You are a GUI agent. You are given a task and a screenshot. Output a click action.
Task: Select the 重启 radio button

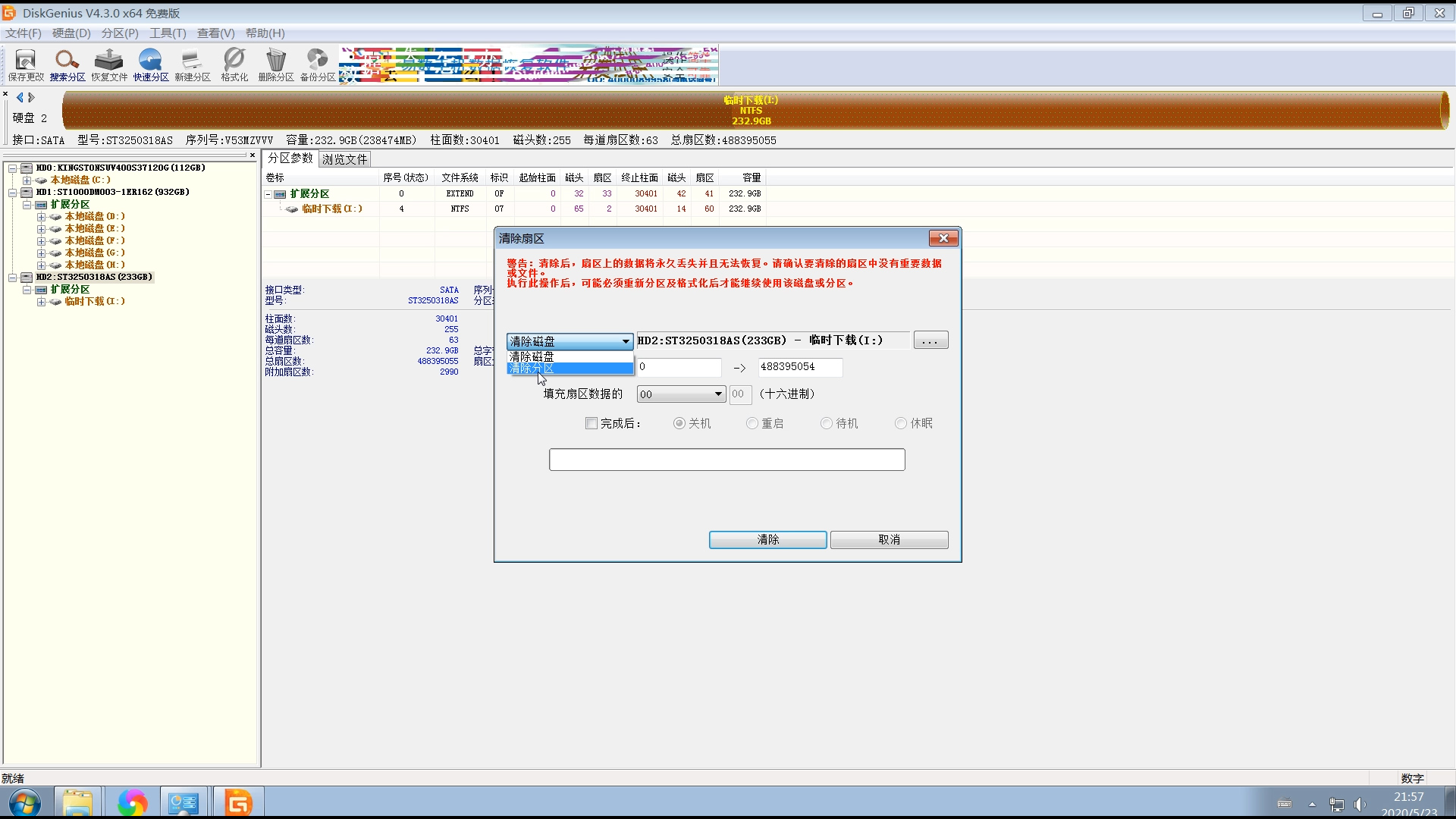pyautogui.click(x=752, y=423)
